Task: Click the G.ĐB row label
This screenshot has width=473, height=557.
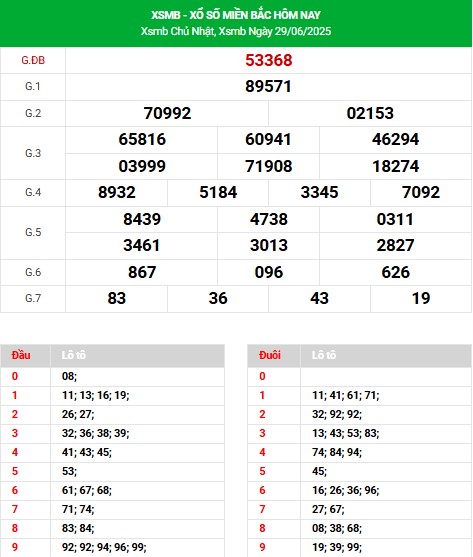Action: coord(33,60)
